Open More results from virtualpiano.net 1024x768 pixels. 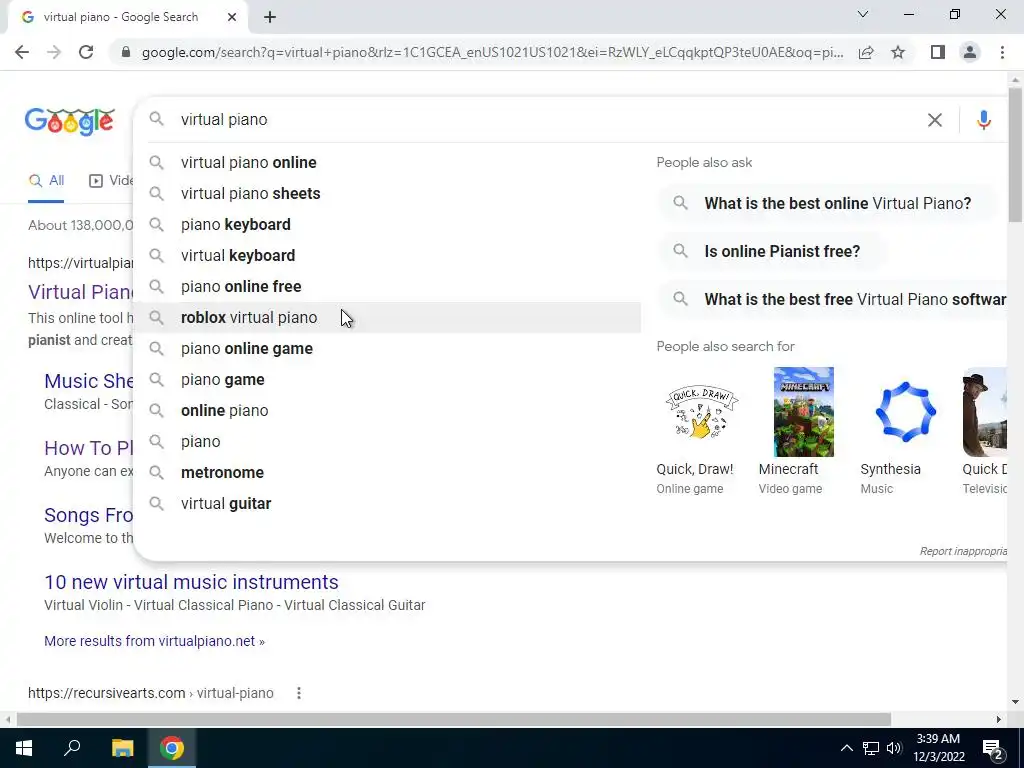[x=154, y=641]
